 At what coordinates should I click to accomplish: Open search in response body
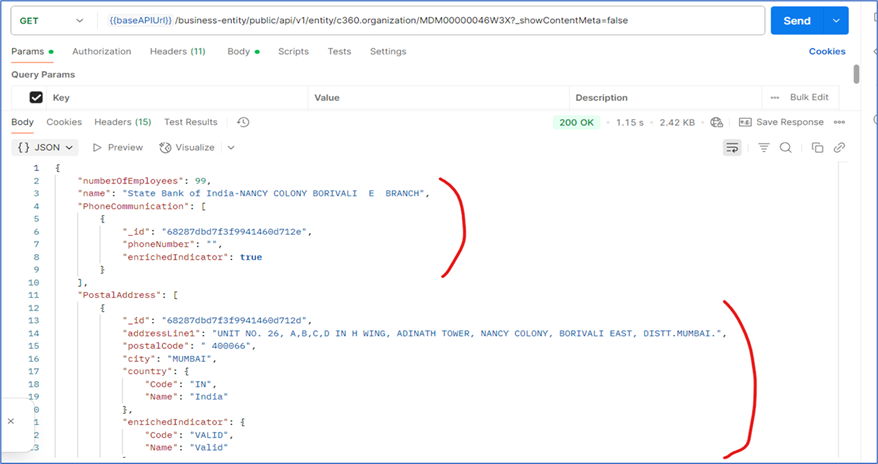[x=786, y=147]
